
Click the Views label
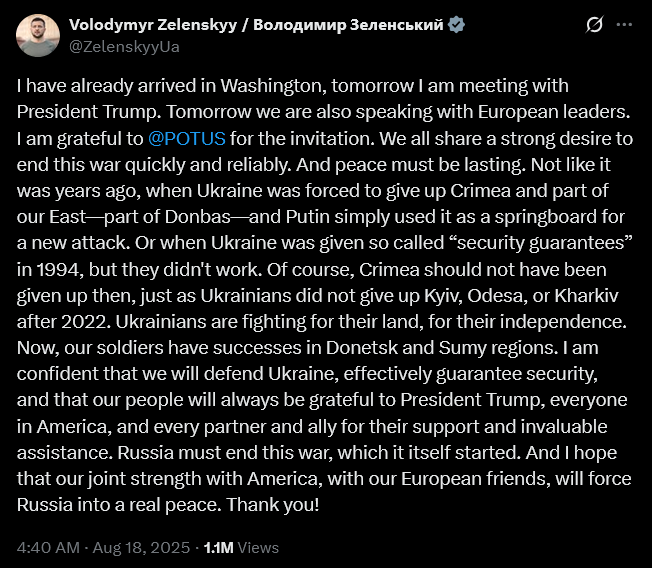258,548
